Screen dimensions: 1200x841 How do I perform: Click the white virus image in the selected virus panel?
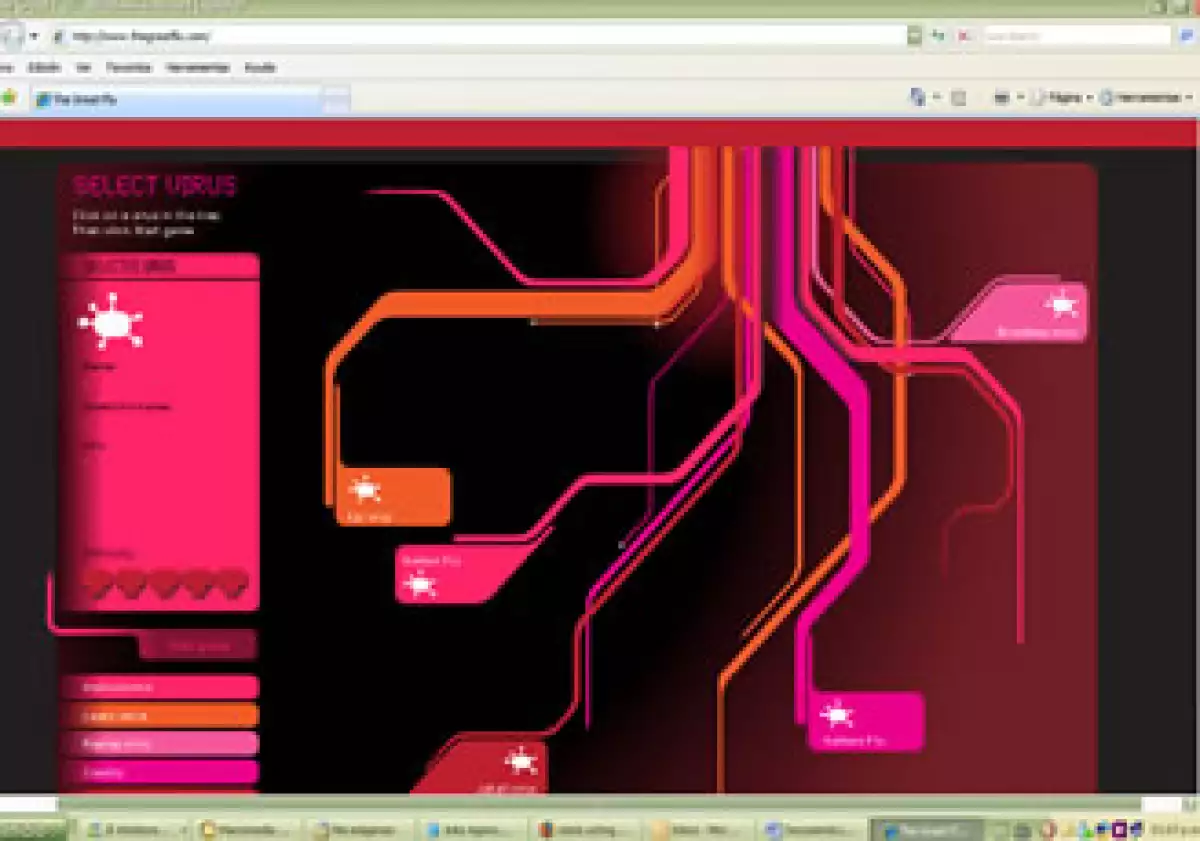click(110, 322)
